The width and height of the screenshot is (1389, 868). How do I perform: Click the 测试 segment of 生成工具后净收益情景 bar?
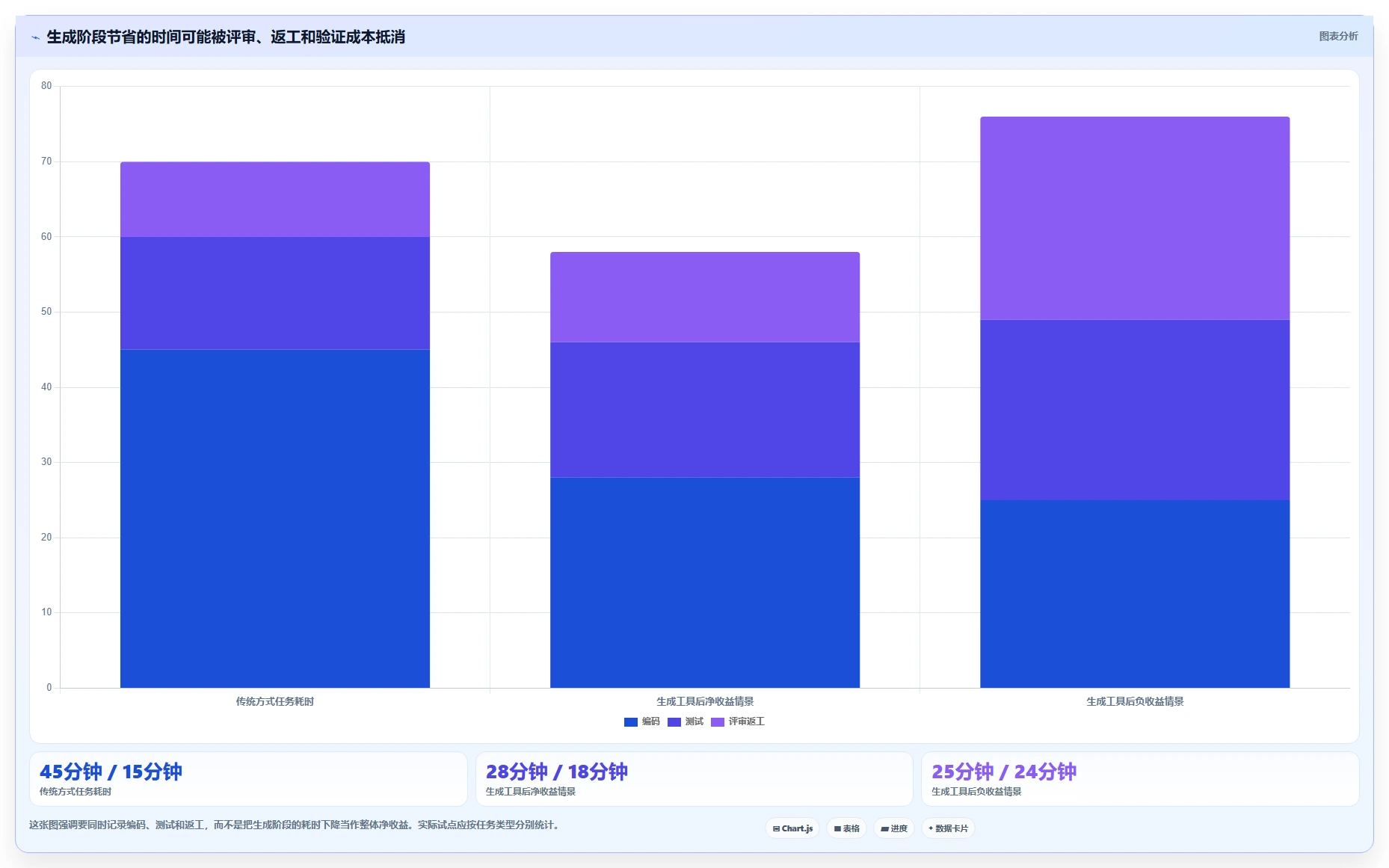[x=705, y=410]
